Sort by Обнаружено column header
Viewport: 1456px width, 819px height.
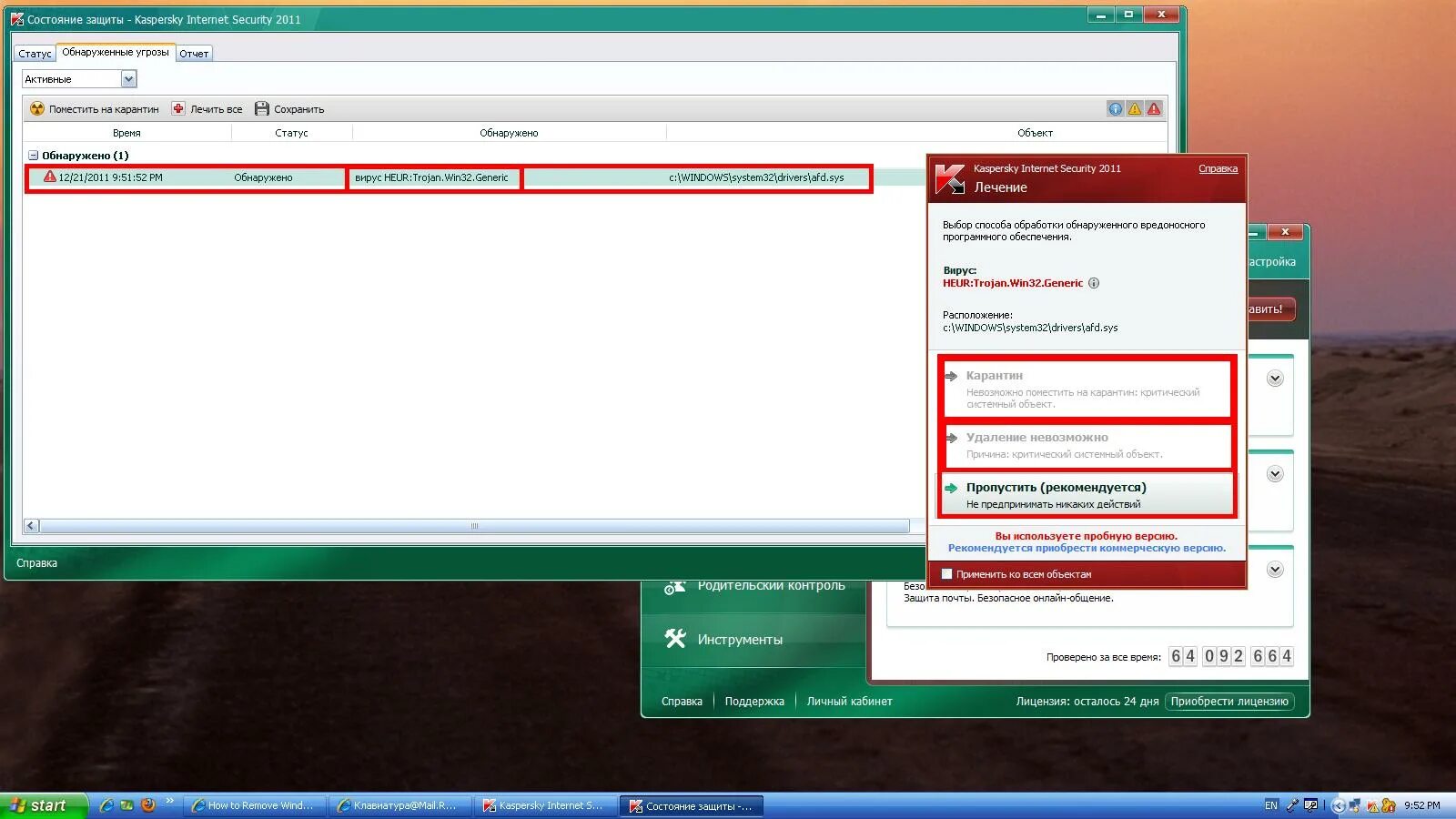click(509, 133)
